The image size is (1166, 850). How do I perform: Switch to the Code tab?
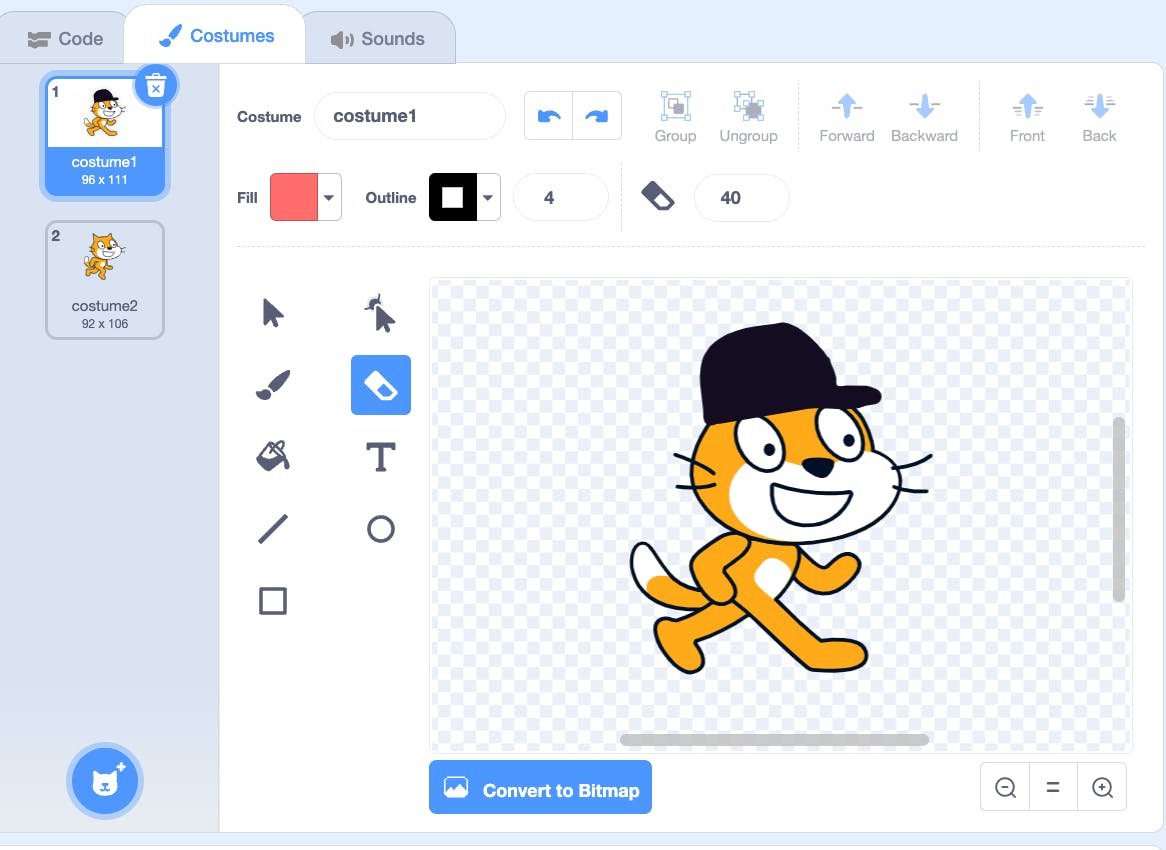coord(65,39)
